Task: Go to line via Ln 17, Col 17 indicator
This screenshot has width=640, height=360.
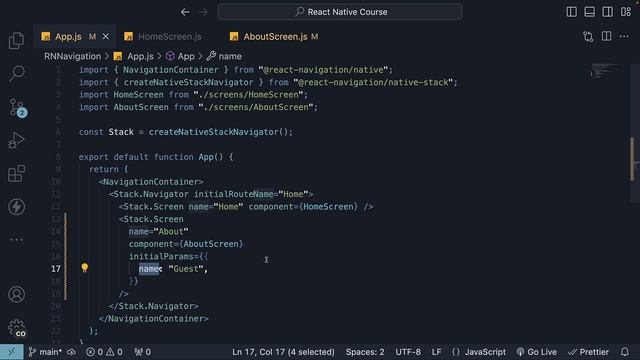Action: [283, 352]
